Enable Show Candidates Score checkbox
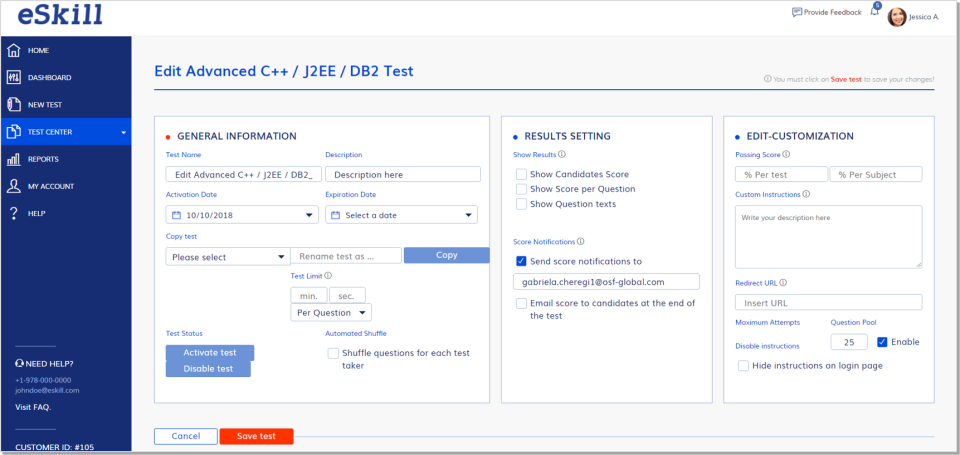Screen dimensions: 960x455 pyautogui.click(x=521, y=175)
